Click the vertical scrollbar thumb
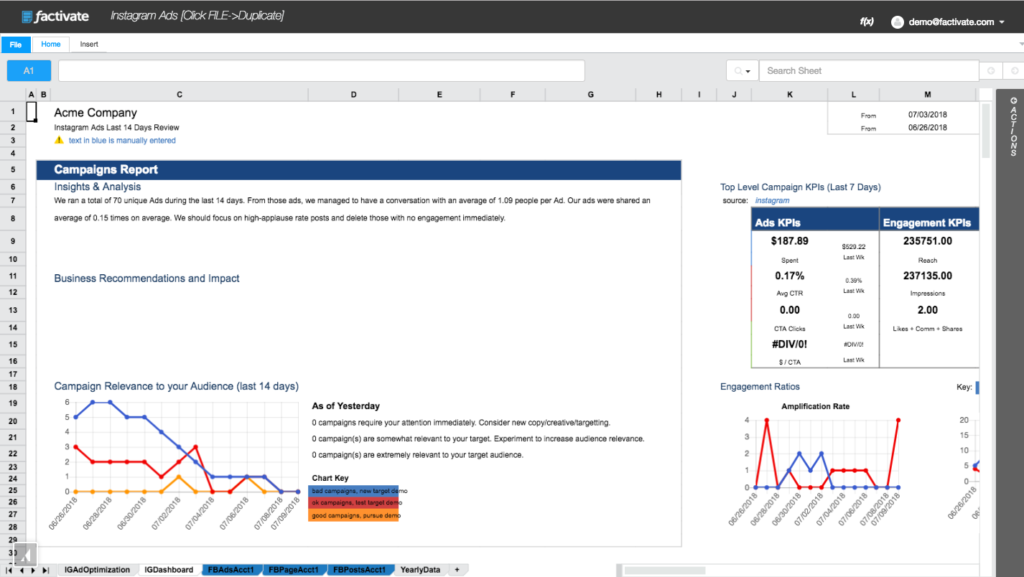Screen dimensions: 1024x577 tap(985, 130)
